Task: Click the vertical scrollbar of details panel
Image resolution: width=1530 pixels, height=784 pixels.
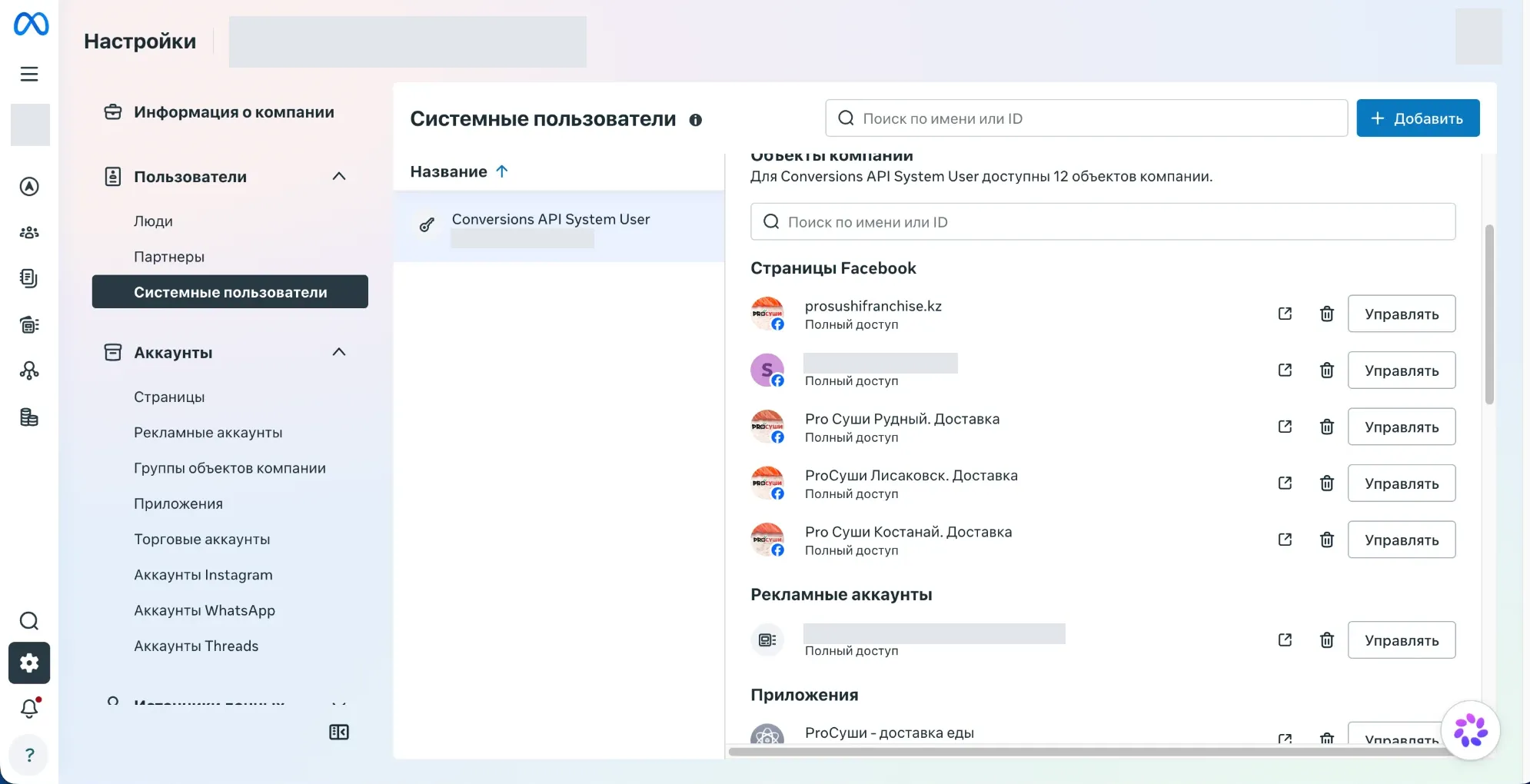Action: [x=1489, y=314]
